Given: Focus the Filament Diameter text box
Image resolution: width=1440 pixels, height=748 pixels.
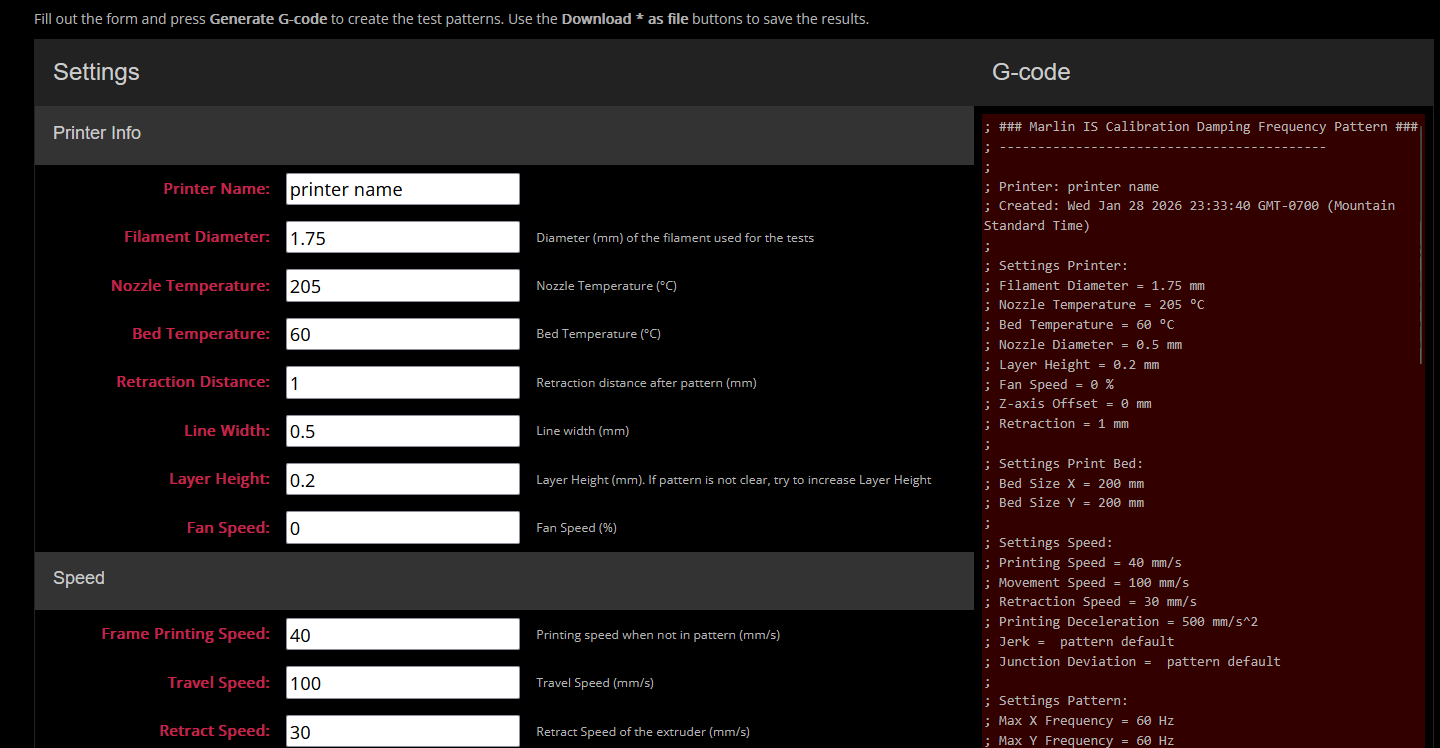Looking at the screenshot, I should point(402,237).
